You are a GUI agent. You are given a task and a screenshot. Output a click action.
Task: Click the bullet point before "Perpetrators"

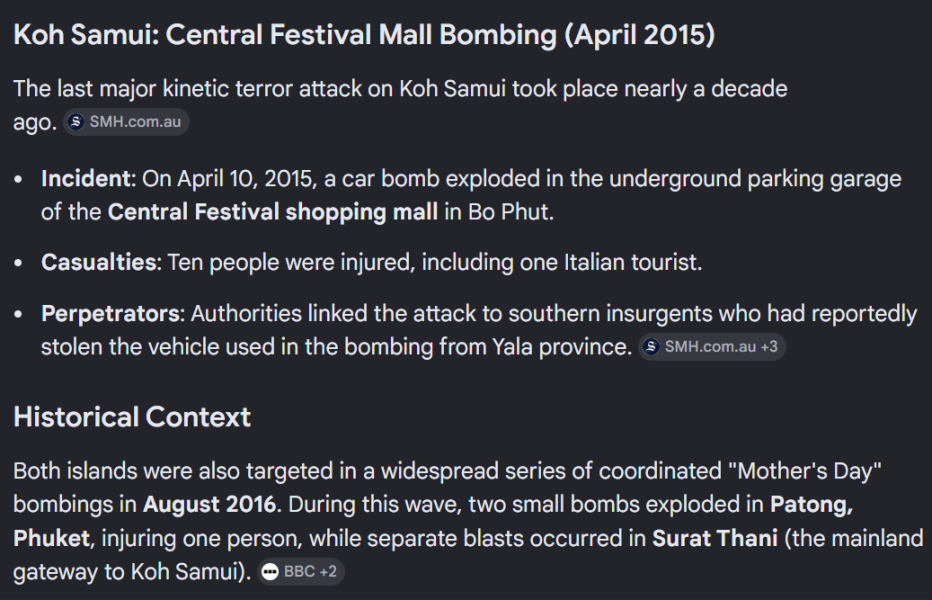(21, 315)
